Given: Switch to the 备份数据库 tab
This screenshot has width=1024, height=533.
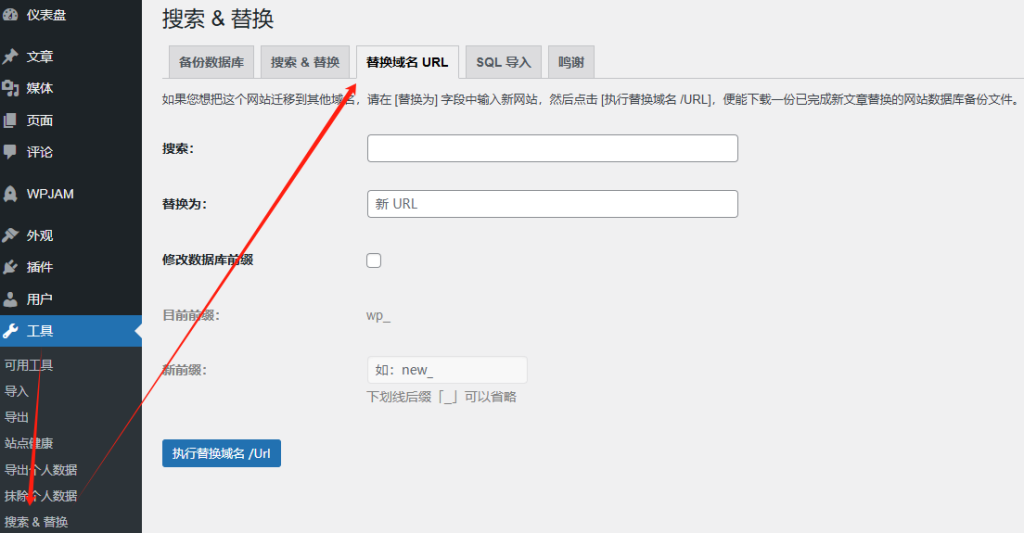Looking at the screenshot, I should pos(211,62).
